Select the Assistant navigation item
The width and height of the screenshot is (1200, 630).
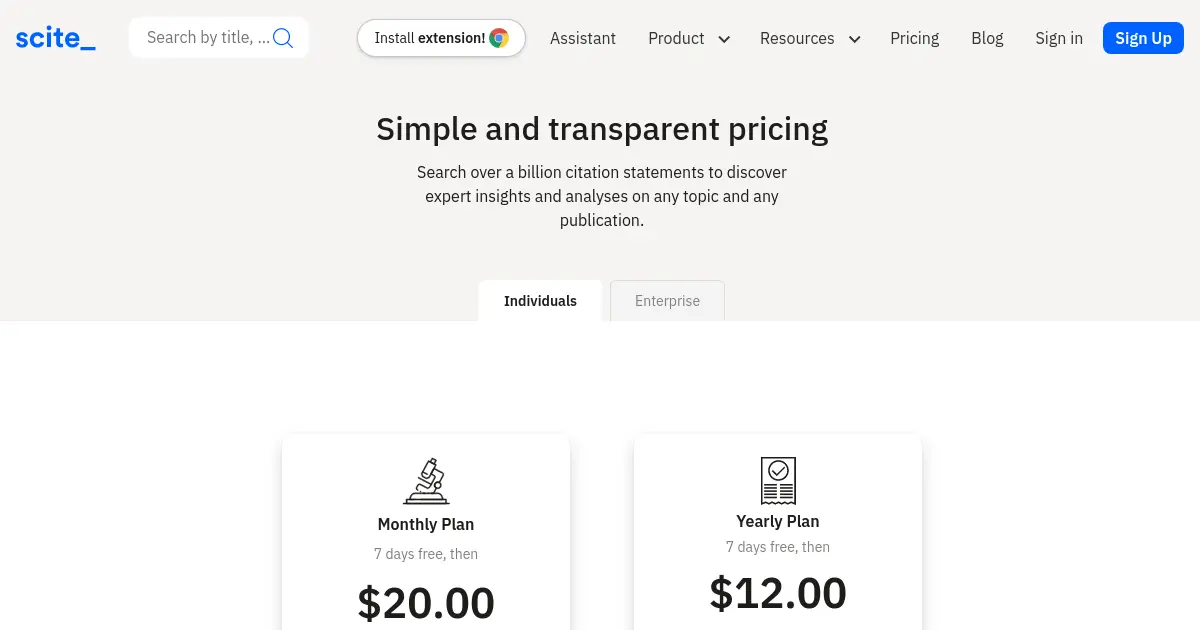(x=583, y=38)
